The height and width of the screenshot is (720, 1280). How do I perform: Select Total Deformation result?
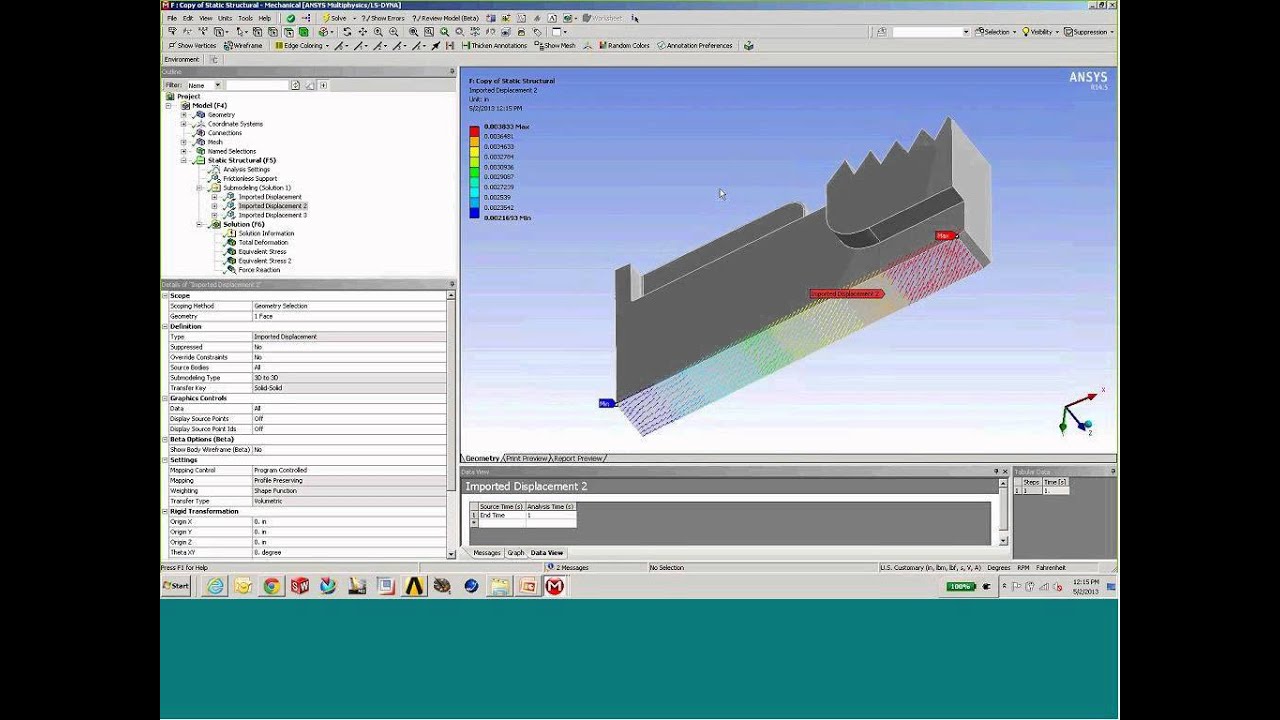[263, 242]
